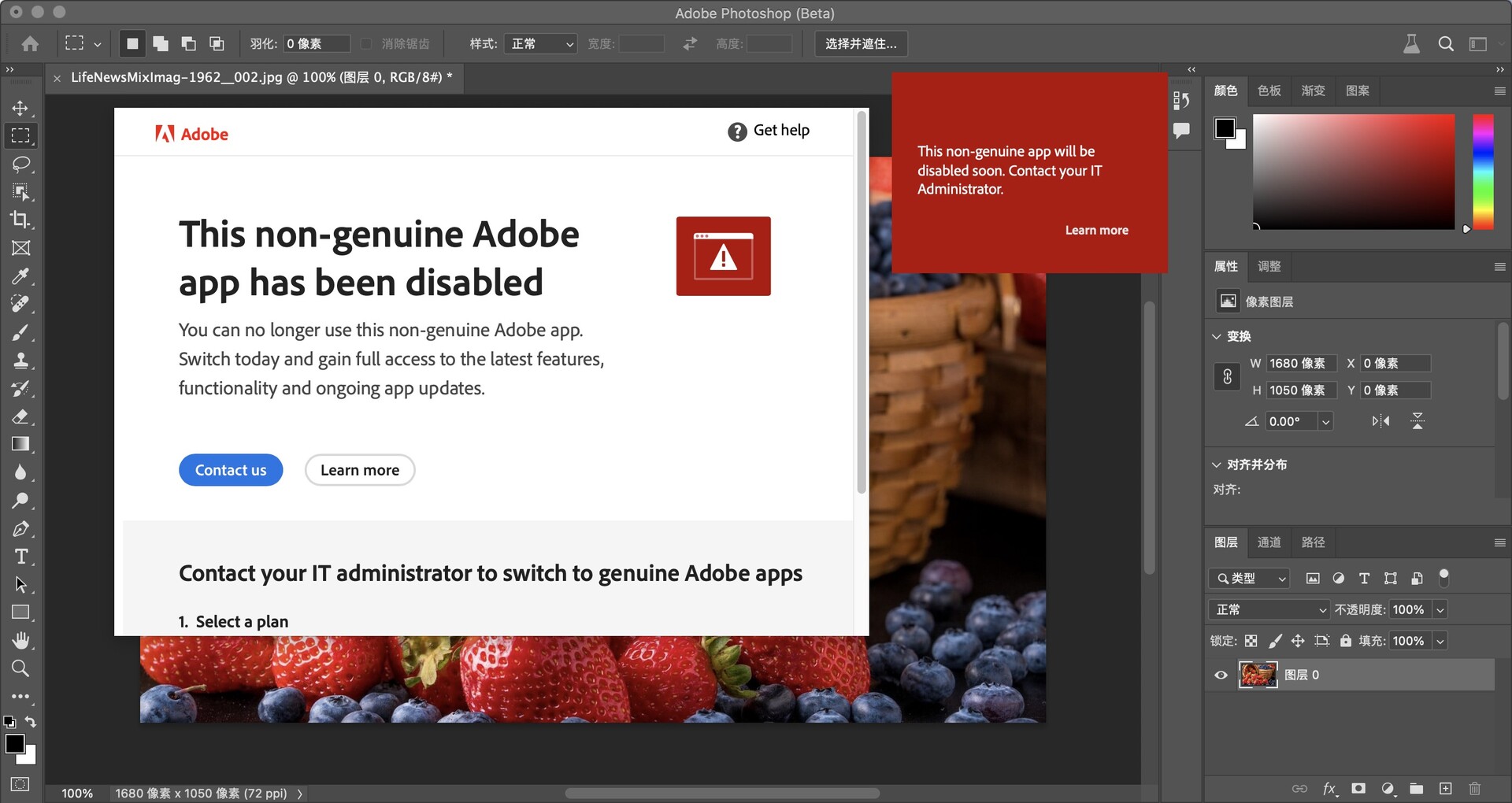Switch to the 图案 tab

click(1358, 91)
